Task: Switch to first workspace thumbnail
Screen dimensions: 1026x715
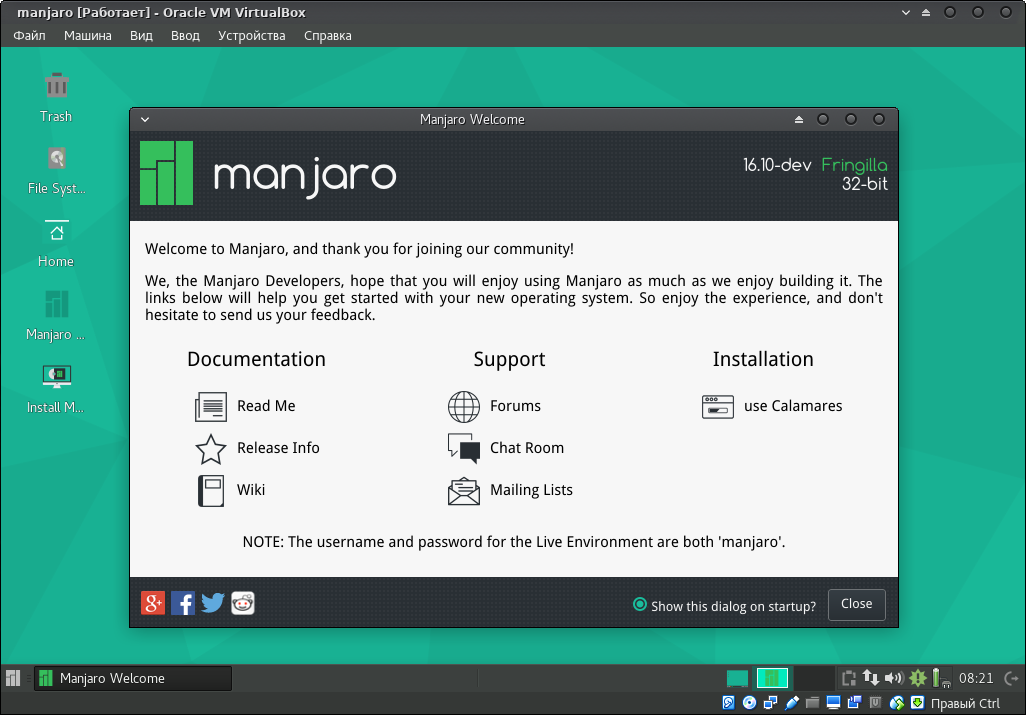Action: [737, 678]
